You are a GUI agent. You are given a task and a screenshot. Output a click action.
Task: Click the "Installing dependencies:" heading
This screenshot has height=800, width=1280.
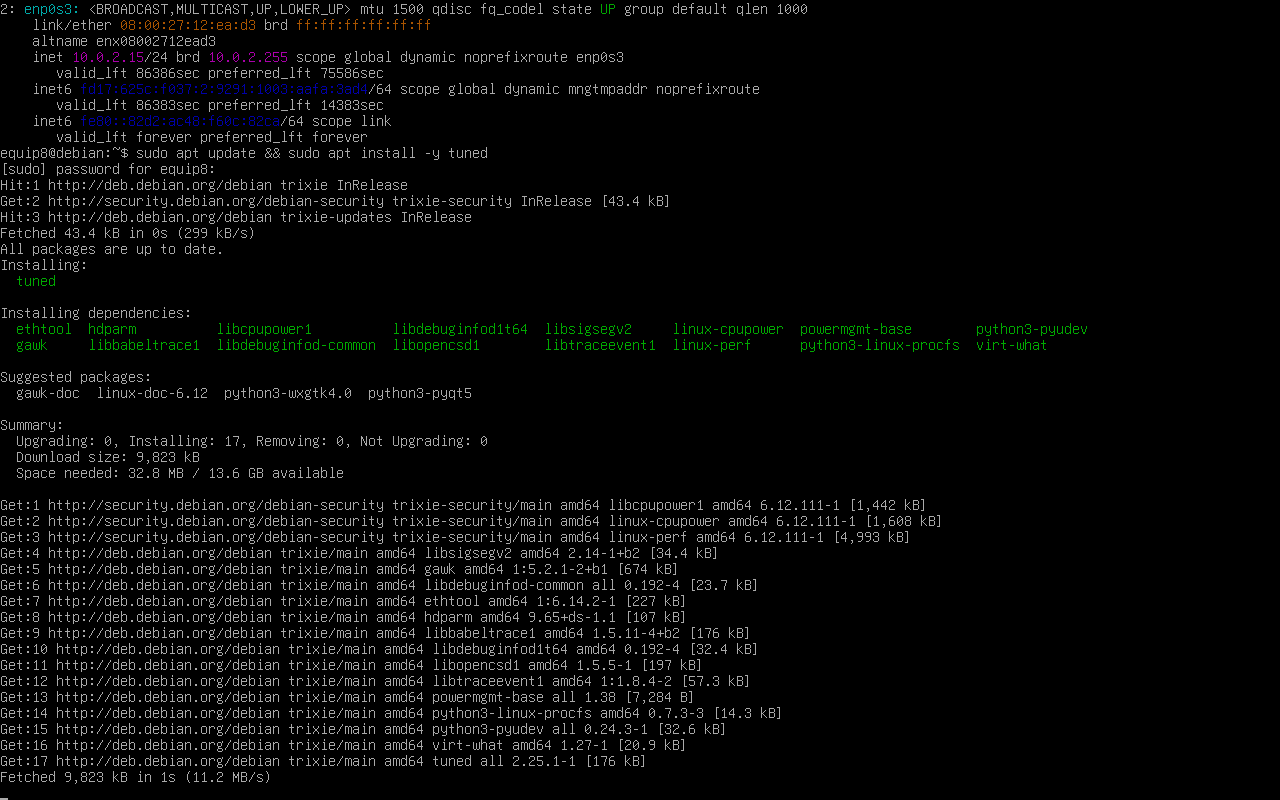click(x=96, y=313)
